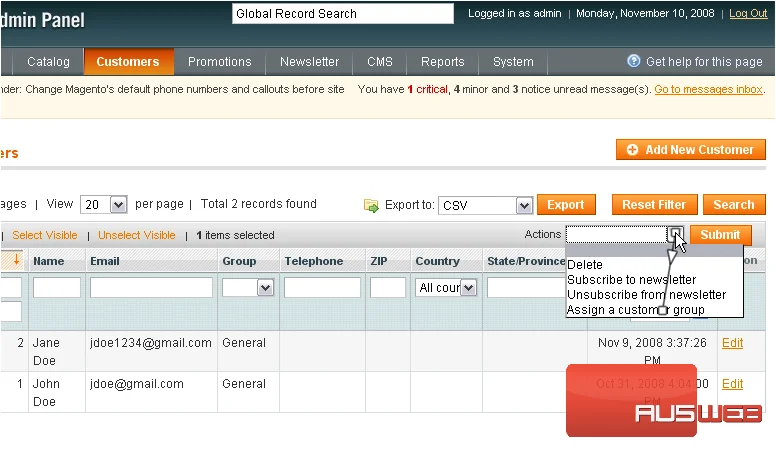The width and height of the screenshot is (776, 450).
Task: Choose Delete from Actions list
Action: (655, 265)
